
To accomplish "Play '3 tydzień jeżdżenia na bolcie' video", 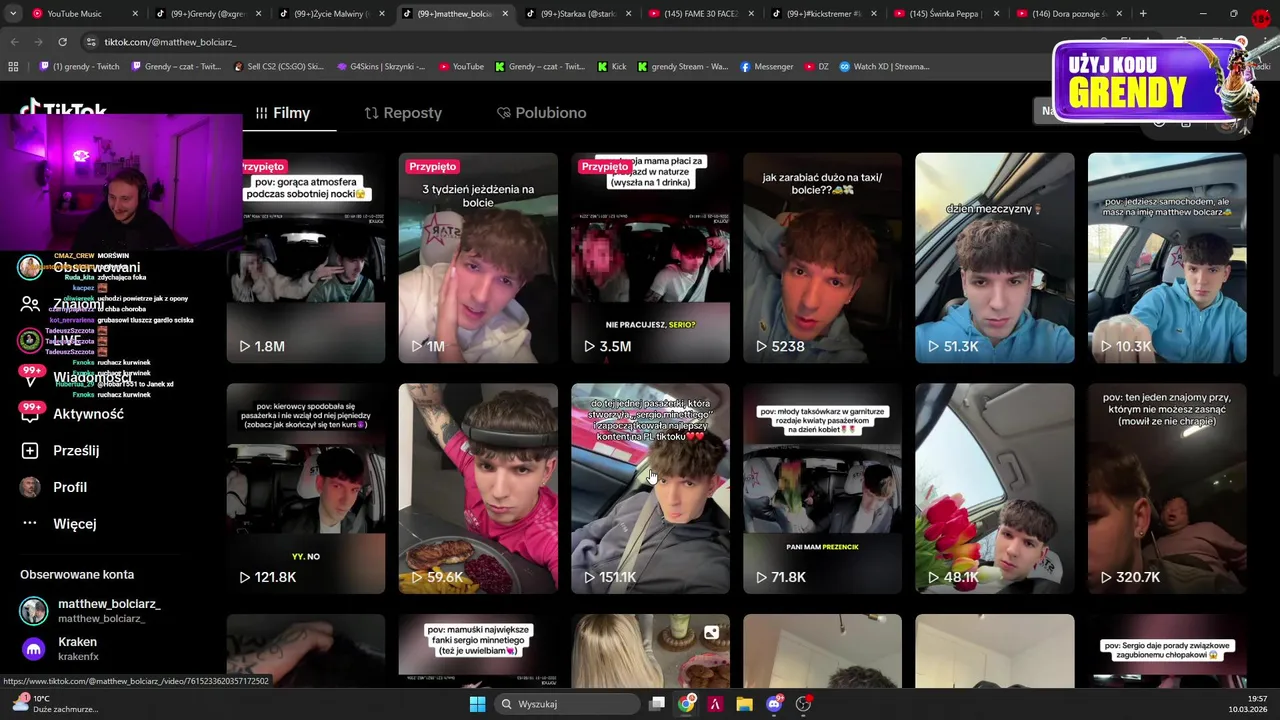I will click(478, 258).
